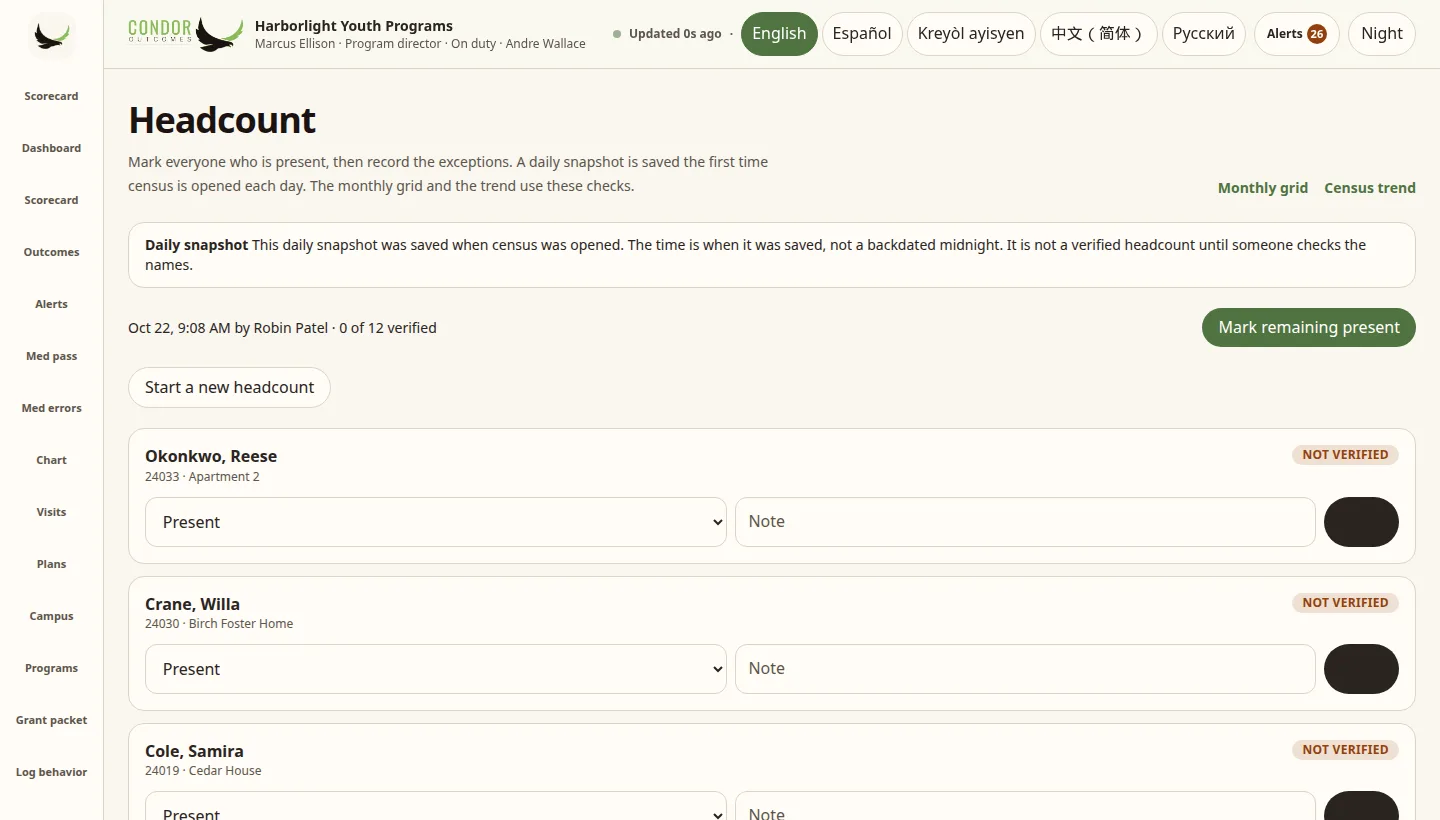This screenshot has width=1440, height=820.
Task: Open the Monthly grid link
Action: pyautogui.click(x=1263, y=188)
